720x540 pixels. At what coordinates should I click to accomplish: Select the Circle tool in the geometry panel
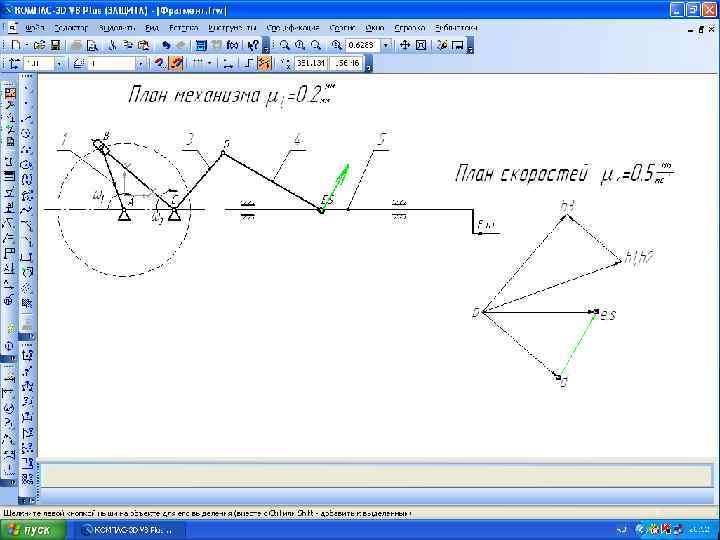(27, 134)
